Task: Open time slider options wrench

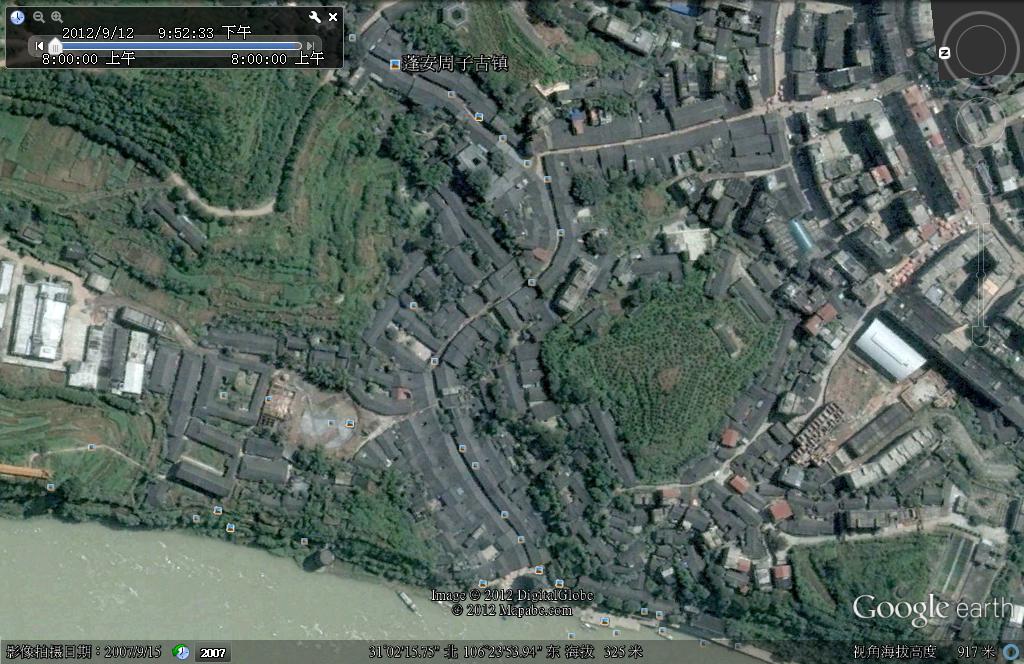Action: [x=315, y=17]
